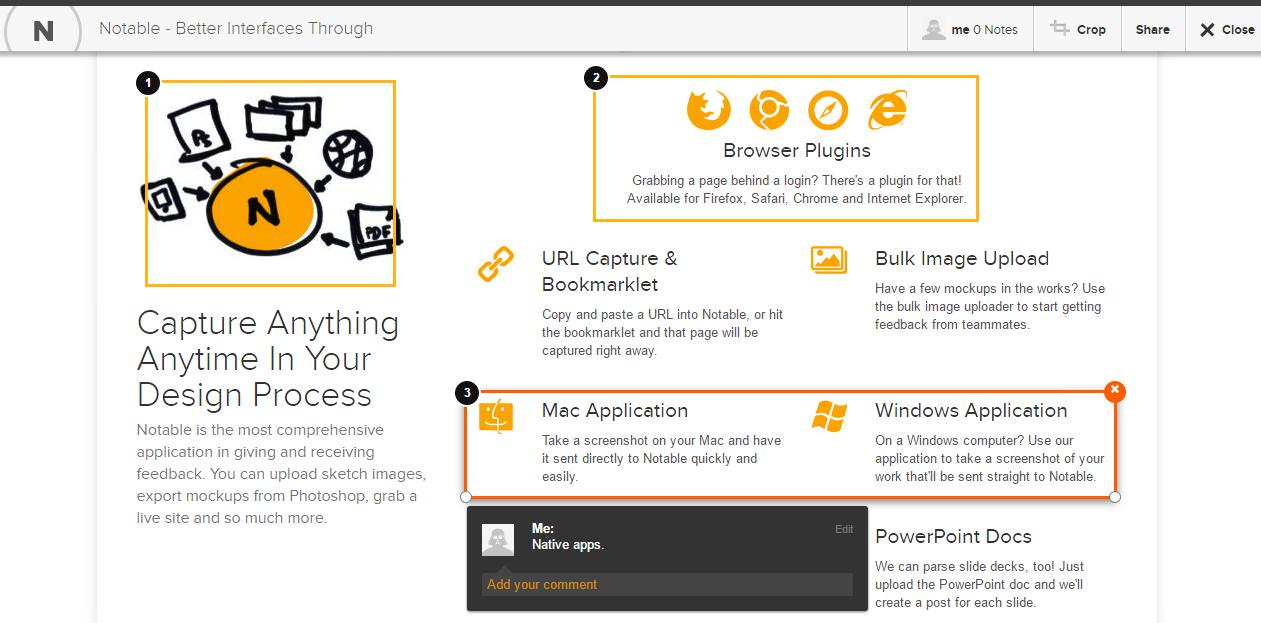Select the Crop tool
The image size is (1261, 623).
1077,29
